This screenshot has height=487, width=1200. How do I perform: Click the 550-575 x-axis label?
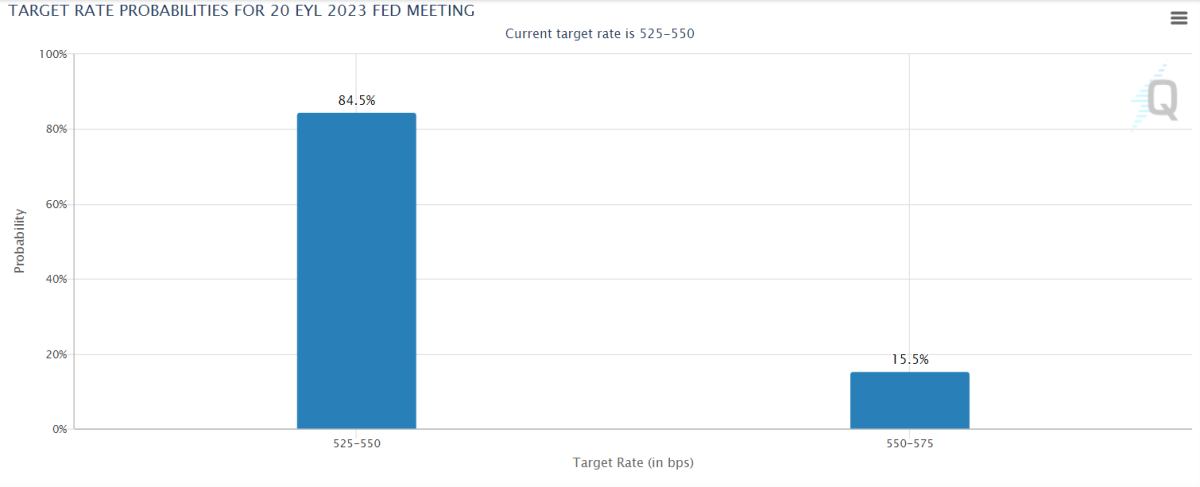point(909,442)
